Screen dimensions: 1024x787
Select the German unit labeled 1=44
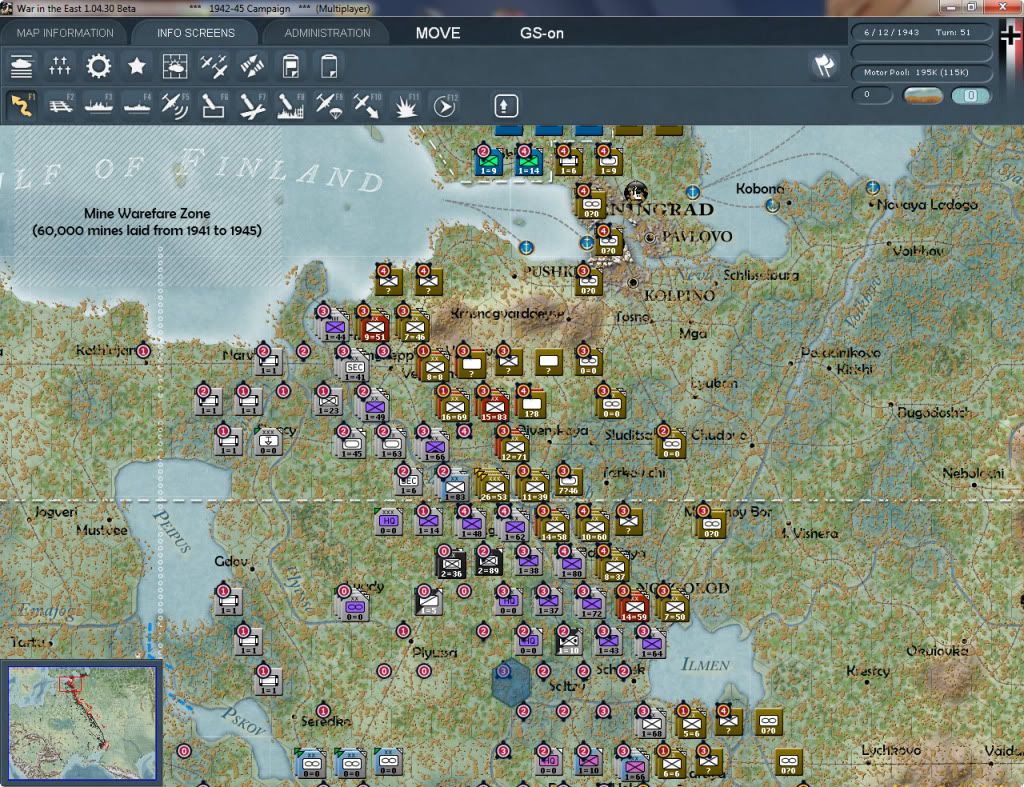click(334, 327)
